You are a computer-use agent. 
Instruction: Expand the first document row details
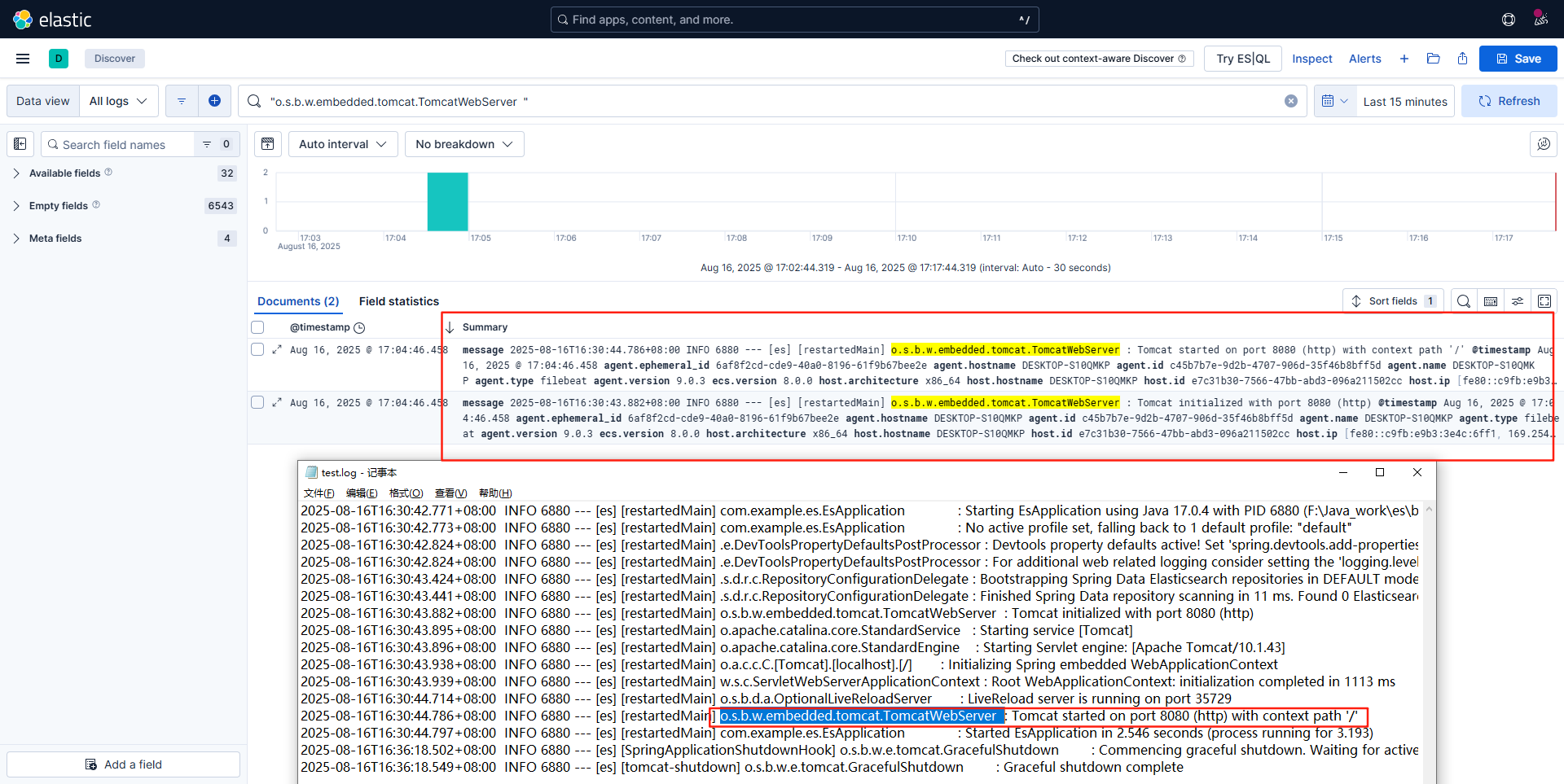(x=277, y=349)
